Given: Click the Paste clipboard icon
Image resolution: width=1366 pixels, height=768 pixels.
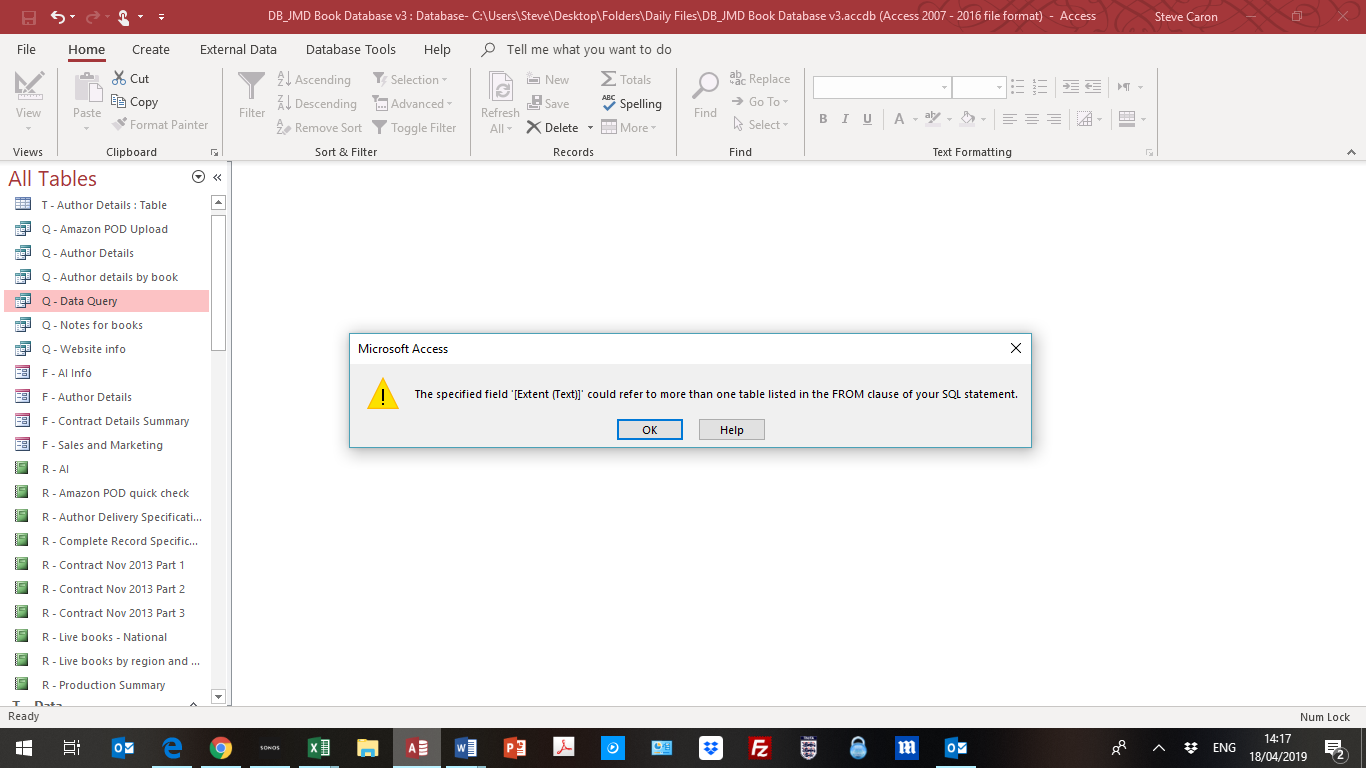Looking at the screenshot, I should (87, 87).
